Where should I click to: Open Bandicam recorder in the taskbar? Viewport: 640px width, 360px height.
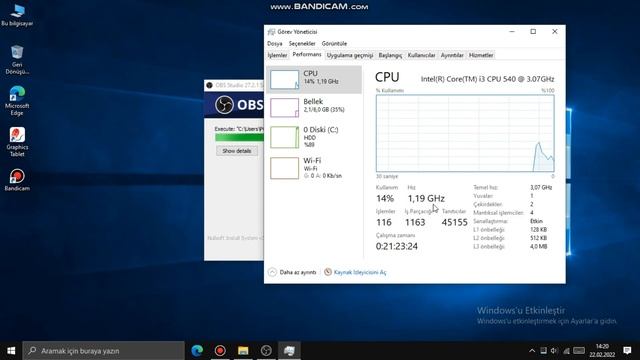220,351
